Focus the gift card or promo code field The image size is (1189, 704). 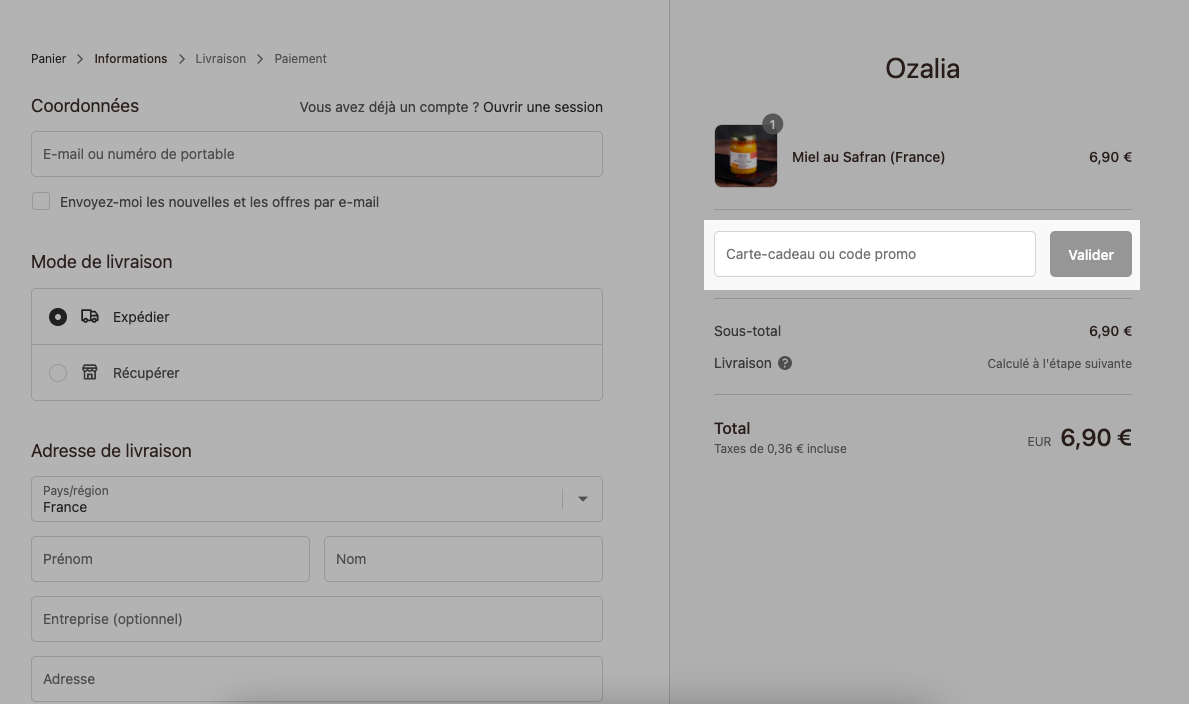click(x=874, y=254)
